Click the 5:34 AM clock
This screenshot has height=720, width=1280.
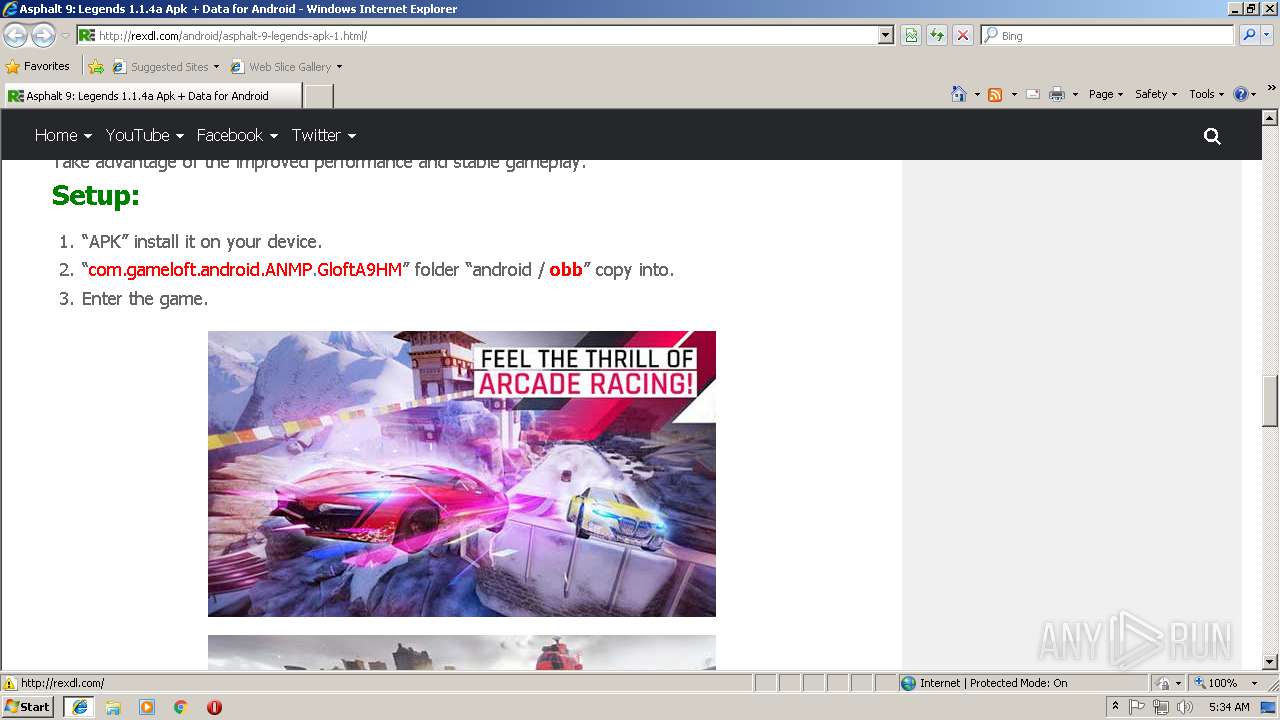tap(1229, 706)
